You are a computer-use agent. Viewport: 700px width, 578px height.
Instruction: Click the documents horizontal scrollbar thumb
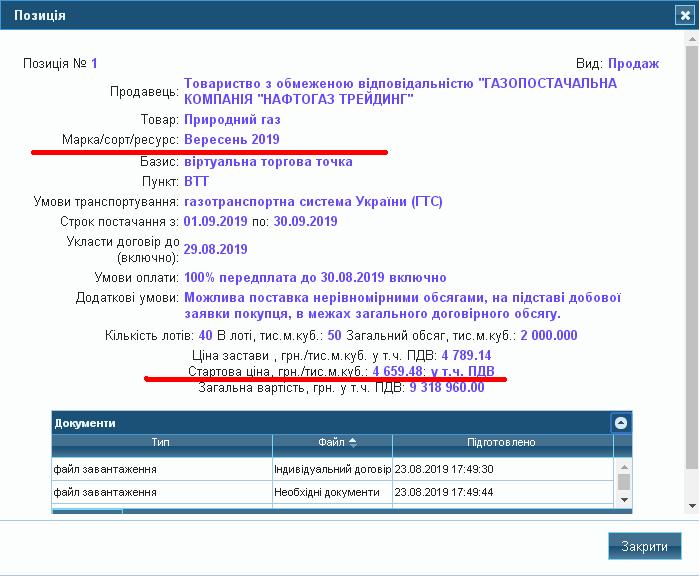pyautogui.click(x=88, y=511)
